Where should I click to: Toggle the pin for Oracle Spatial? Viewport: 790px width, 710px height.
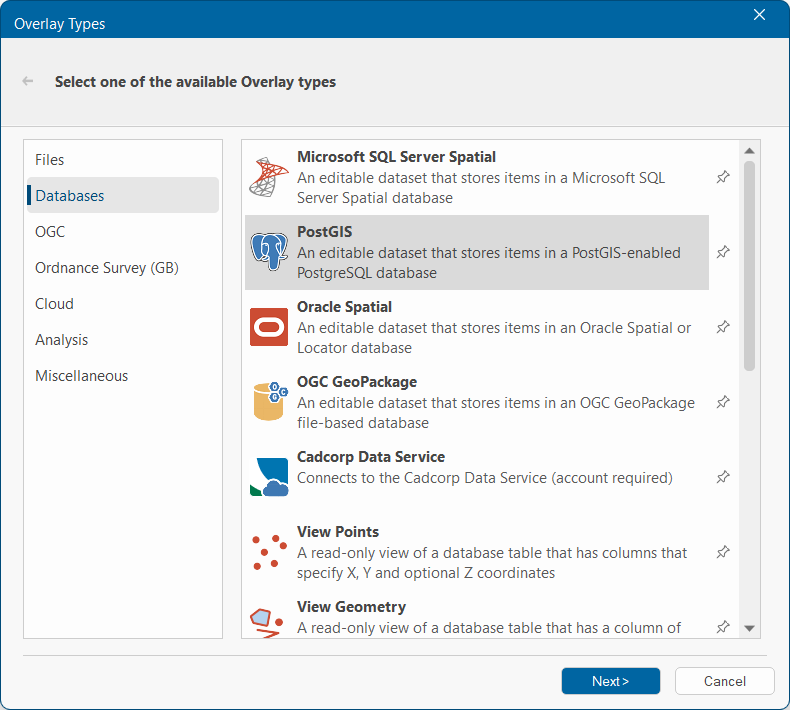(723, 327)
